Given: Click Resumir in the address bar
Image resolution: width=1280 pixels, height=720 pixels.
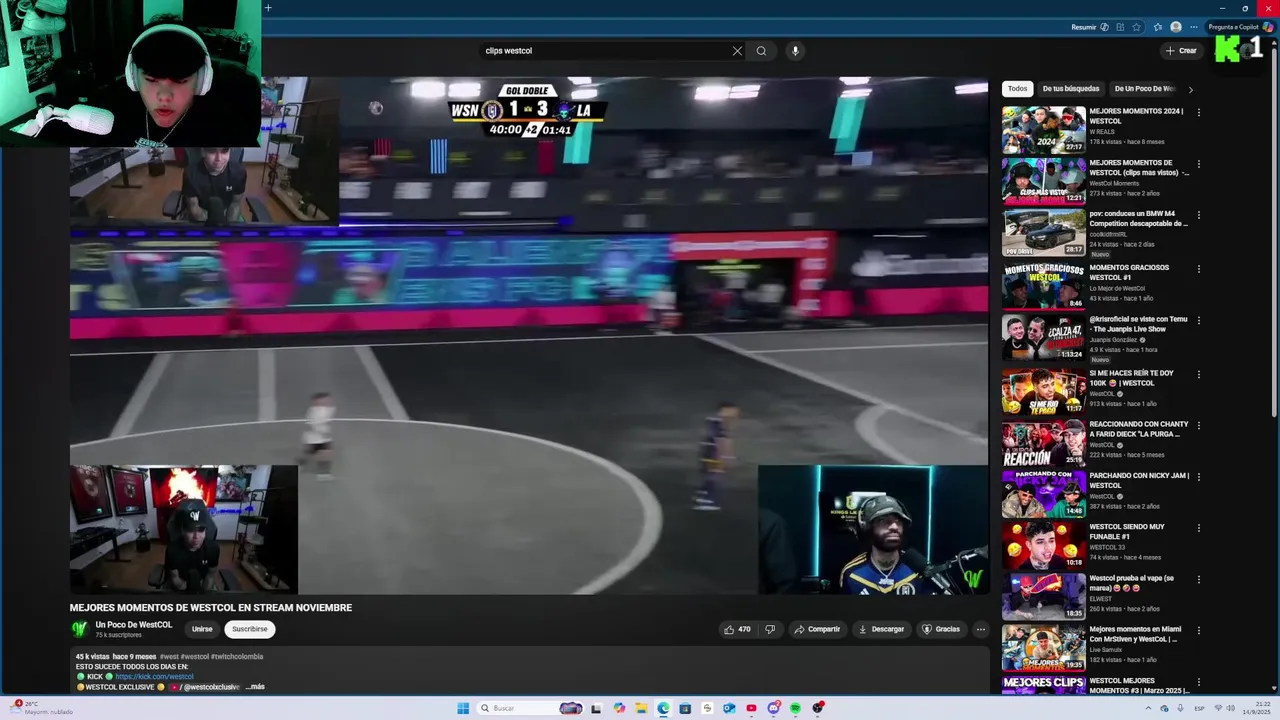Looking at the screenshot, I should [x=1084, y=27].
